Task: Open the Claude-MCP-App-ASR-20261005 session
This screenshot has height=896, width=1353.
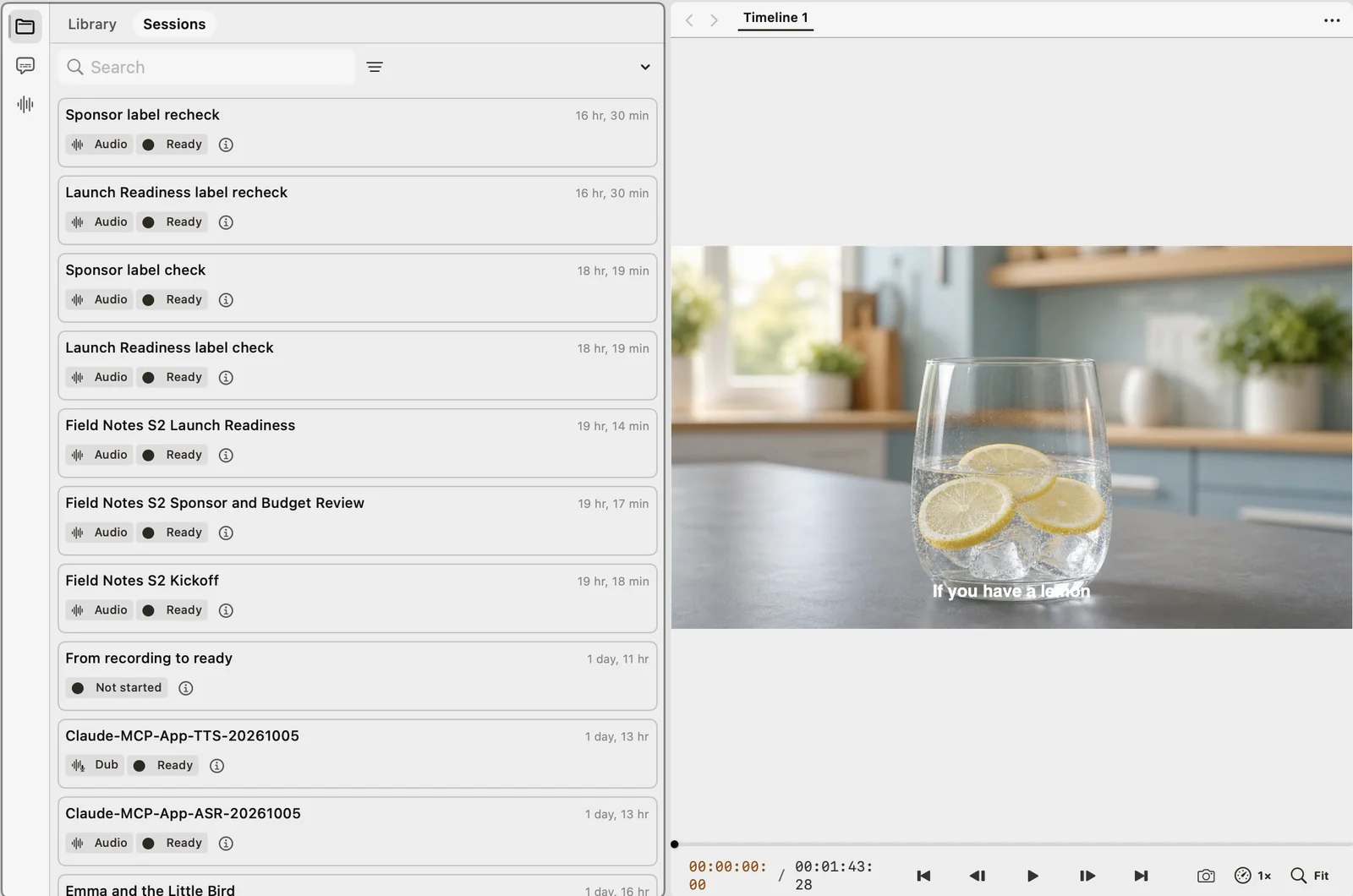Action: 358,831
